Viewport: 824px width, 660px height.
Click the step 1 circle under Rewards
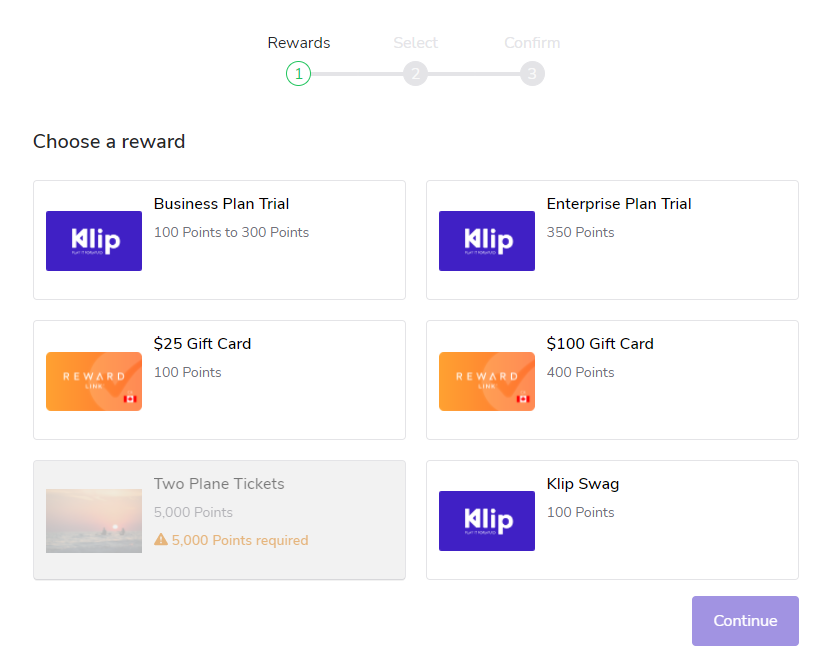[x=298, y=74]
